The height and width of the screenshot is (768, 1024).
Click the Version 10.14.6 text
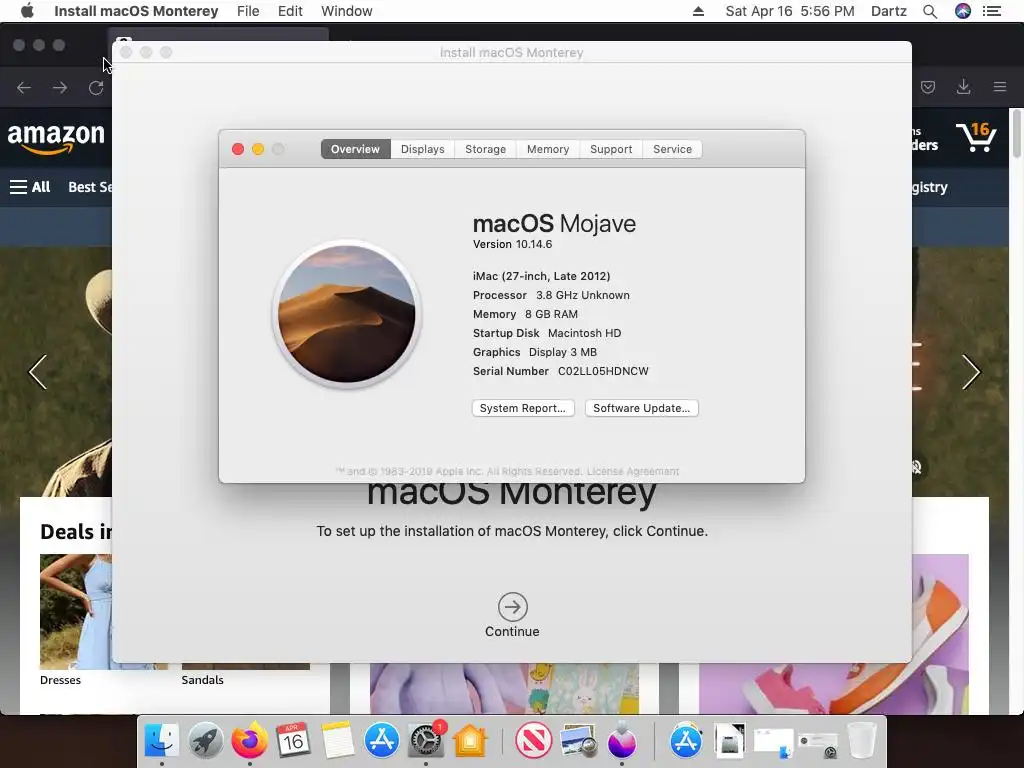513,244
